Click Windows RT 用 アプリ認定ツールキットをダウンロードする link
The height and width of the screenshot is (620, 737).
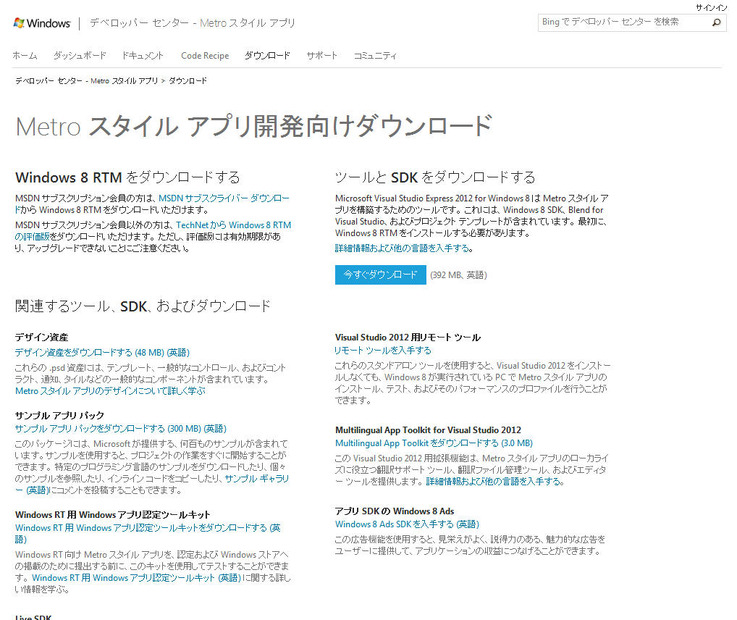tap(148, 534)
